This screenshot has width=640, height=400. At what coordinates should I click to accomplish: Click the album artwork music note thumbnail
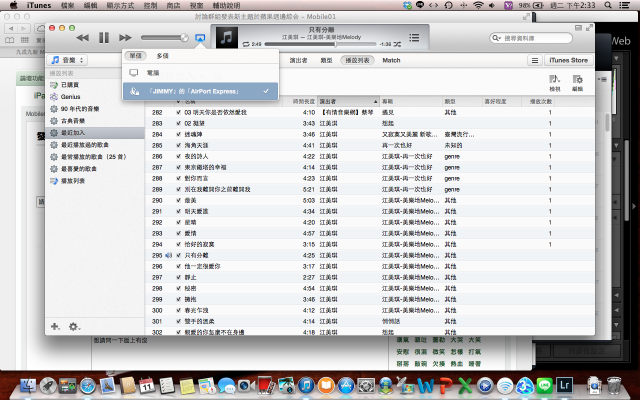pyautogui.click(x=227, y=38)
